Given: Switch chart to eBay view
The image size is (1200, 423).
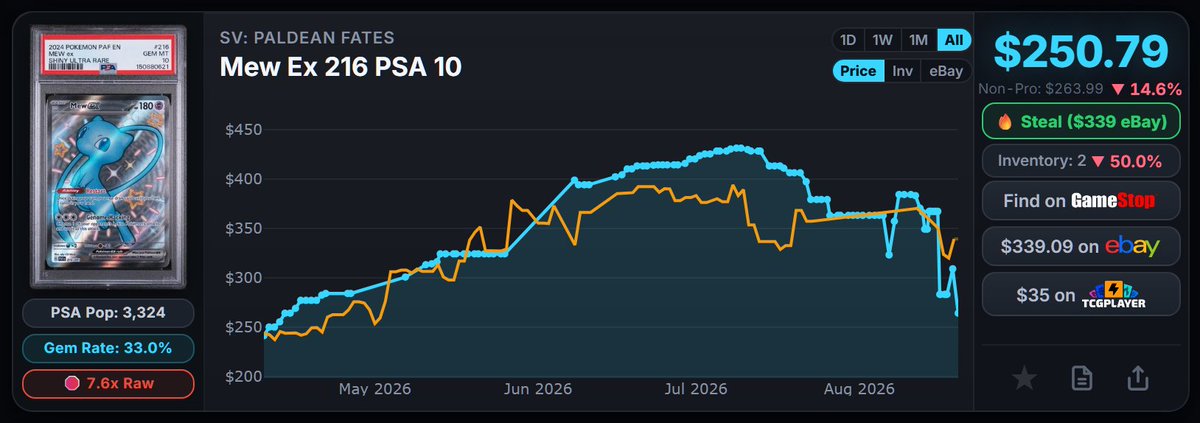Looking at the screenshot, I should (945, 71).
